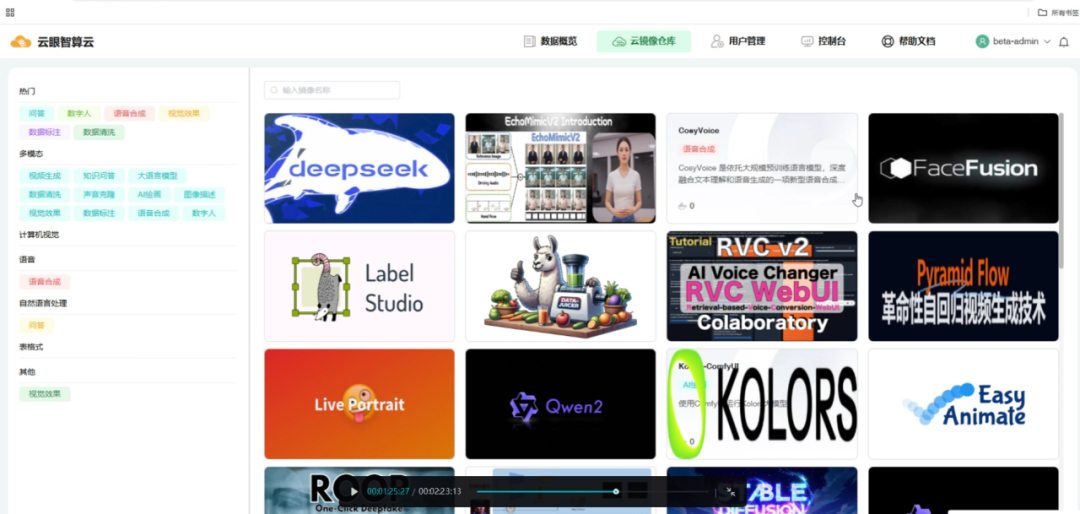The width and height of the screenshot is (1080, 514).
Task: Open the 所有书签 bookmarks folder
Action: [x=1057, y=12]
